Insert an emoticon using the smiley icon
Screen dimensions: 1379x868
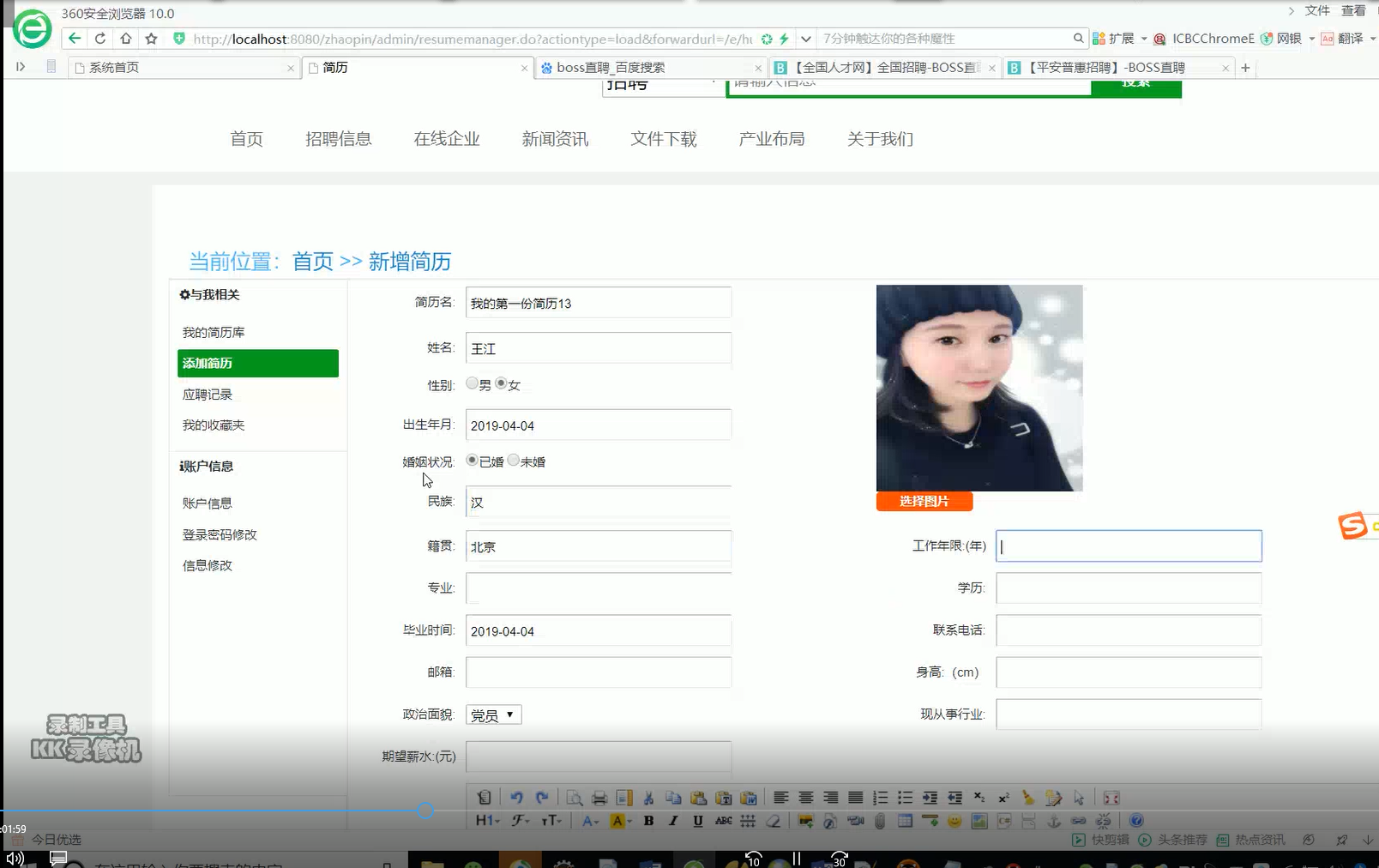click(954, 821)
